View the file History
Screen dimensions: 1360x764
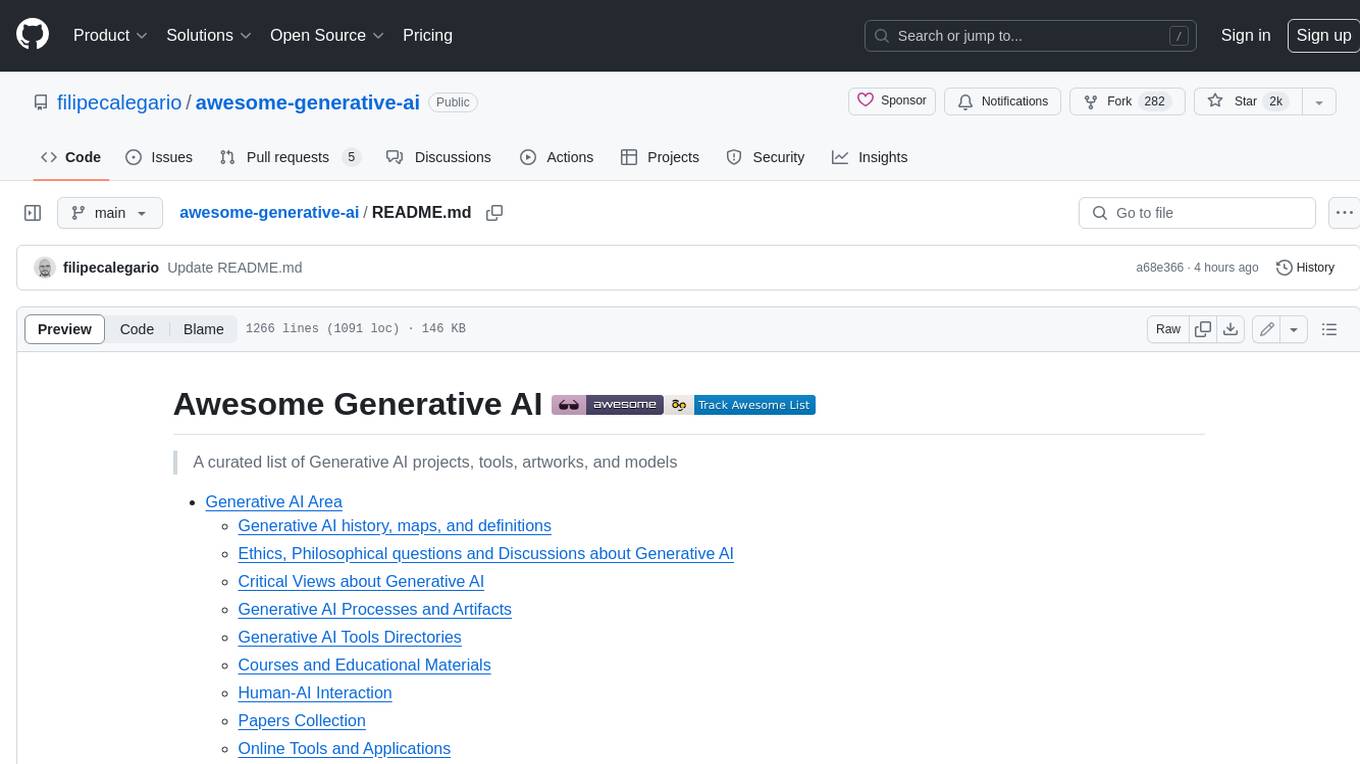pos(1306,268)
